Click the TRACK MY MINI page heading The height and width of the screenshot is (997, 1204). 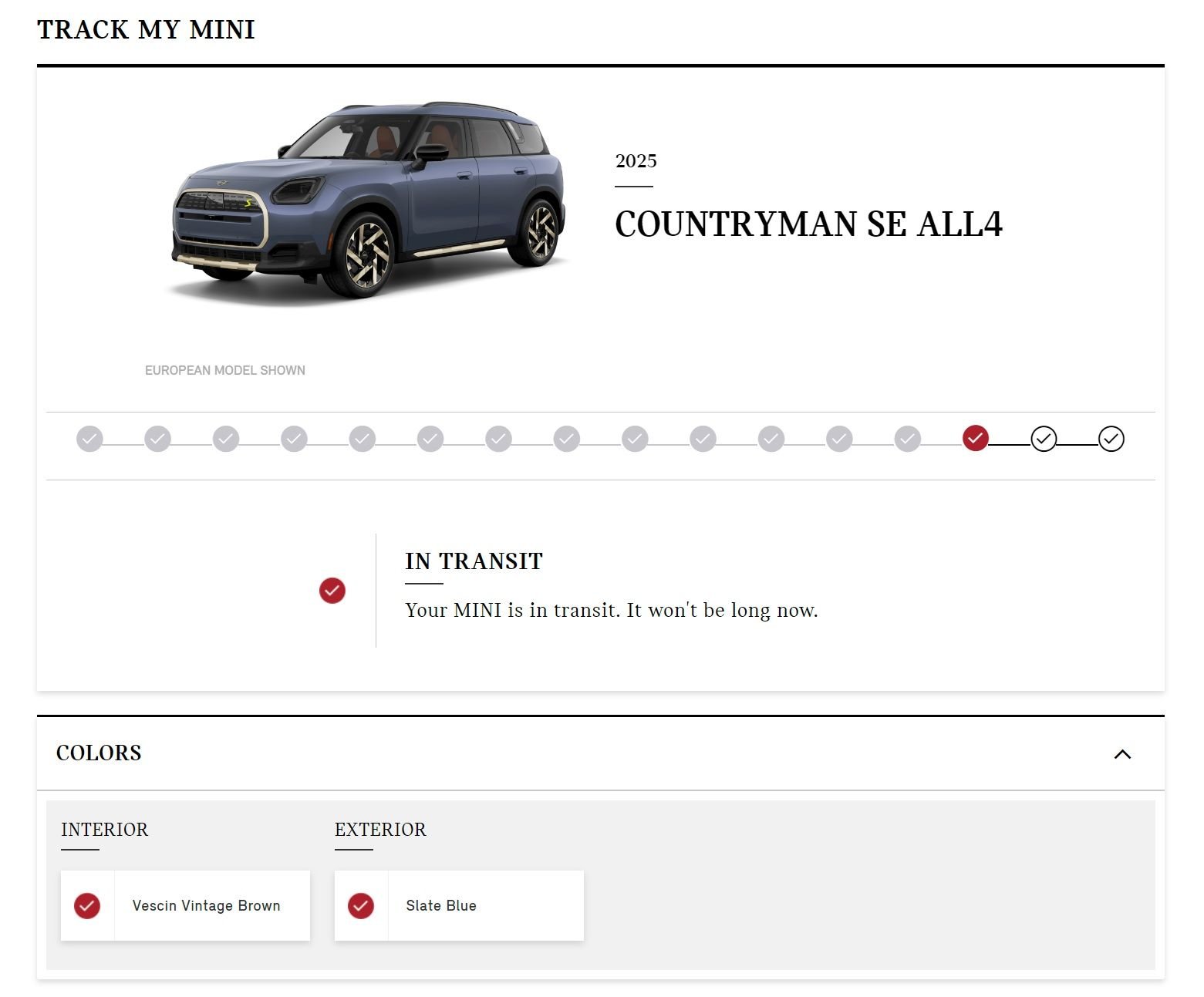point(146,29)
